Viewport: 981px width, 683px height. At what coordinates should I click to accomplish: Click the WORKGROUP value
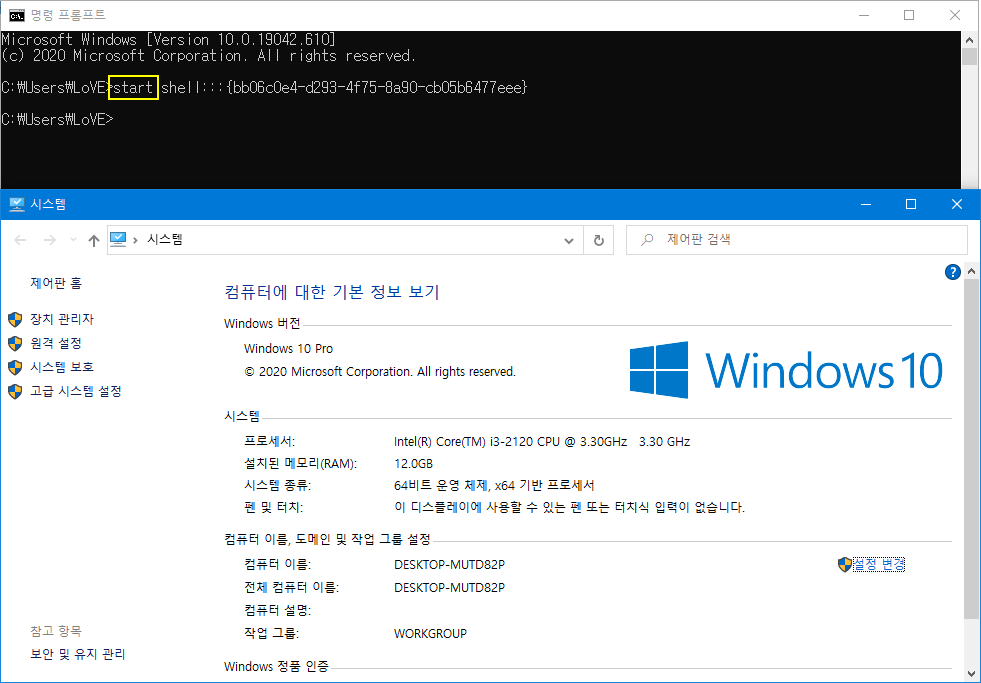[430, 634]
